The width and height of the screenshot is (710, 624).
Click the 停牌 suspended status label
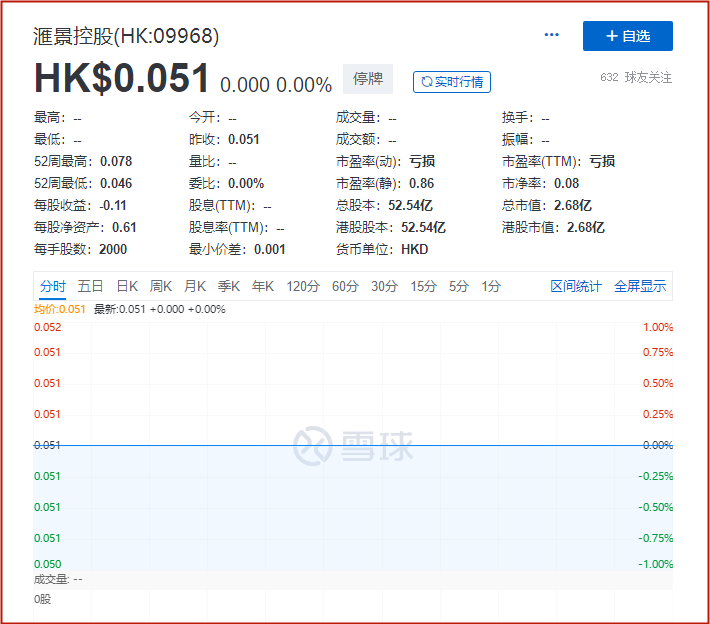click(x=368, y=79)
